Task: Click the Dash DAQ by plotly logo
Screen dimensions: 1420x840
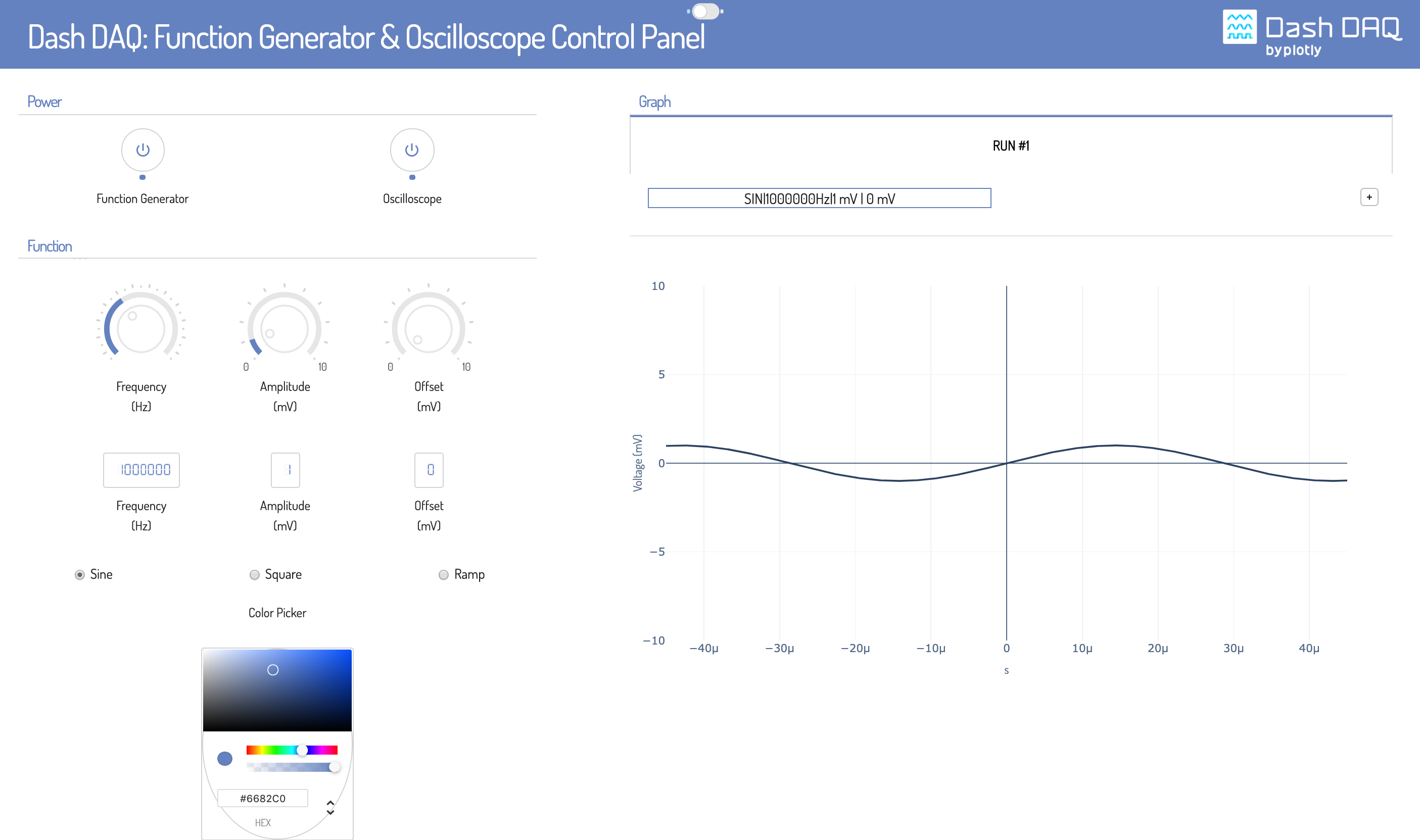Action: coord(1311,33)
